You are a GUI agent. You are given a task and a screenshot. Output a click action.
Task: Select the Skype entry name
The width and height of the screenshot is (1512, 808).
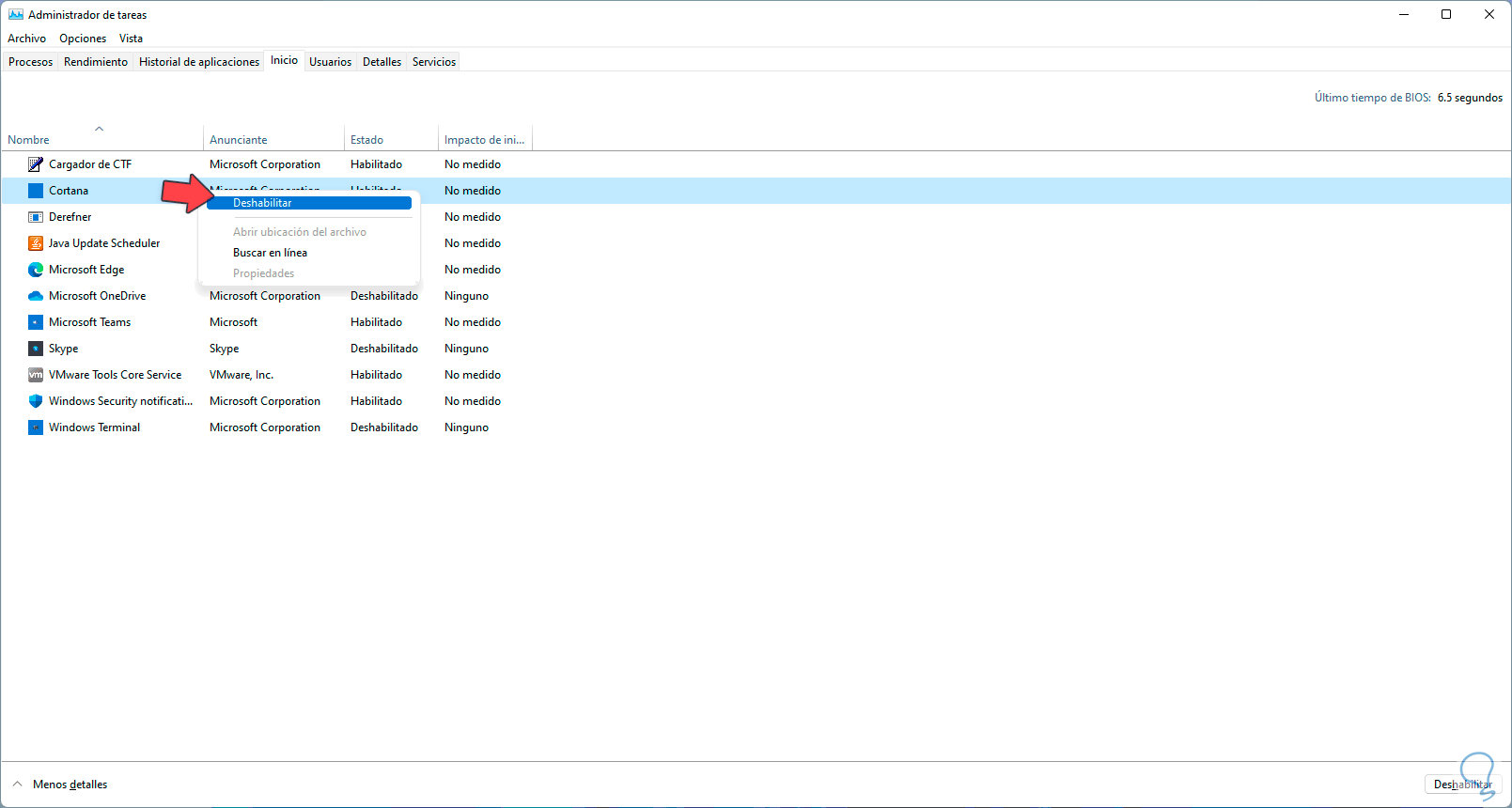pos(64,349)
